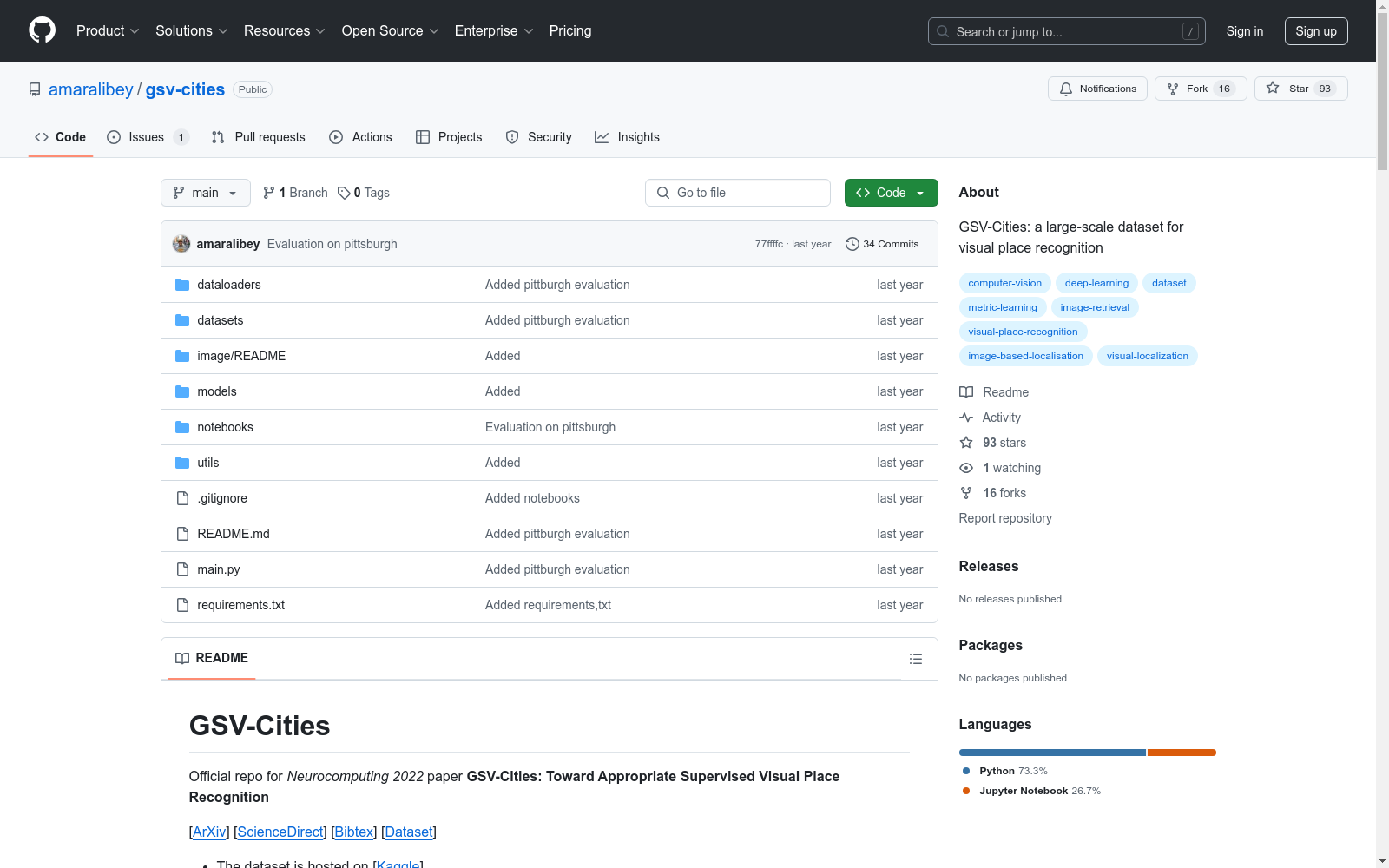Click the amaralibey avatar image
This screenshot has width=1389, height=868.
[x=181, y=244]
